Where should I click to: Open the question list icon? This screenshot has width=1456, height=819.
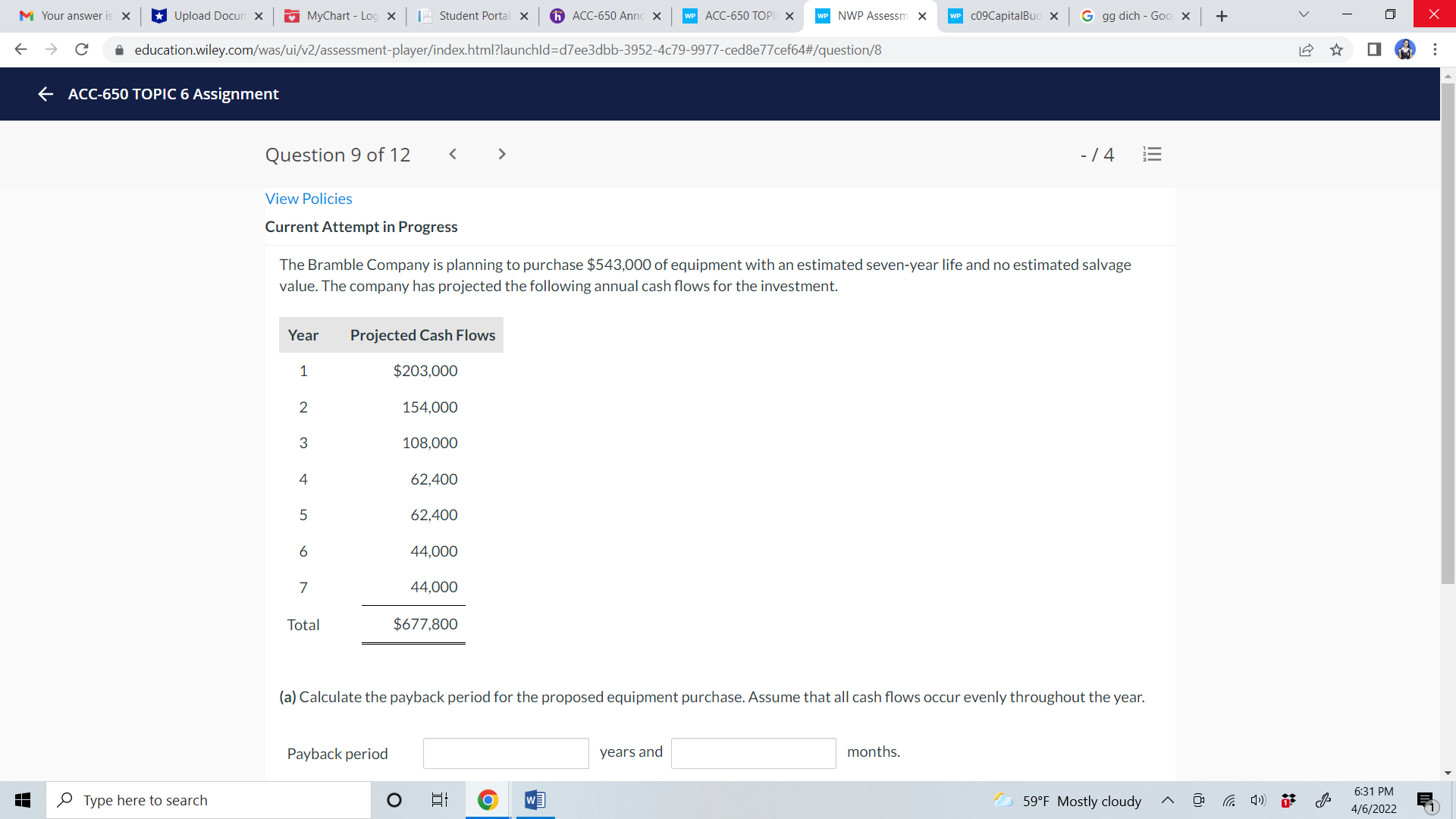click(x=1152, y=154)
